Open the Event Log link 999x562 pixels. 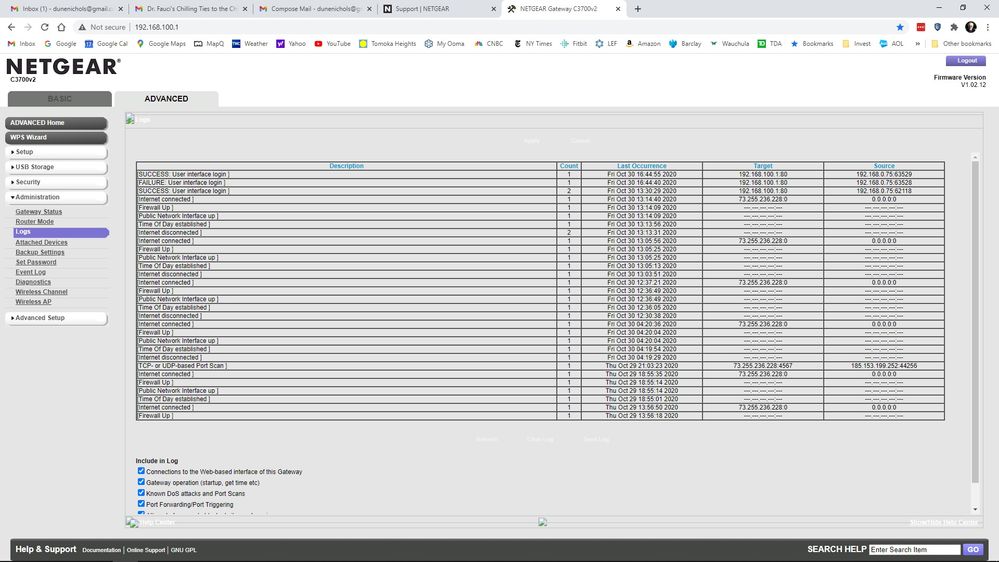(x=31, y=272)
